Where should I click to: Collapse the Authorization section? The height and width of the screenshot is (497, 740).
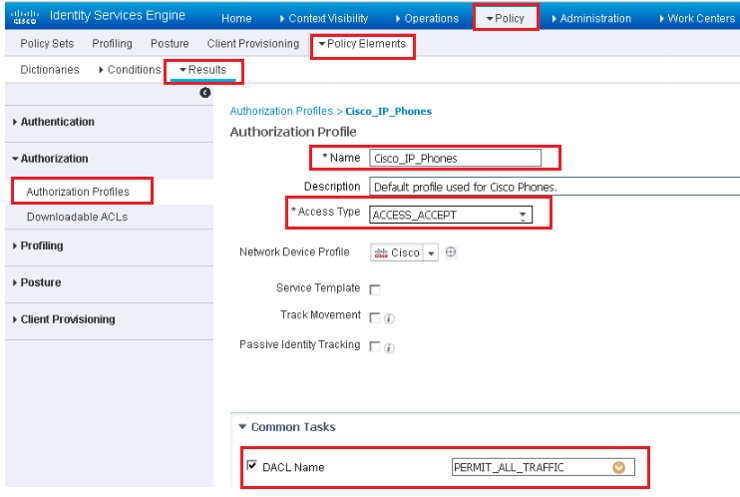click(50, 159)
